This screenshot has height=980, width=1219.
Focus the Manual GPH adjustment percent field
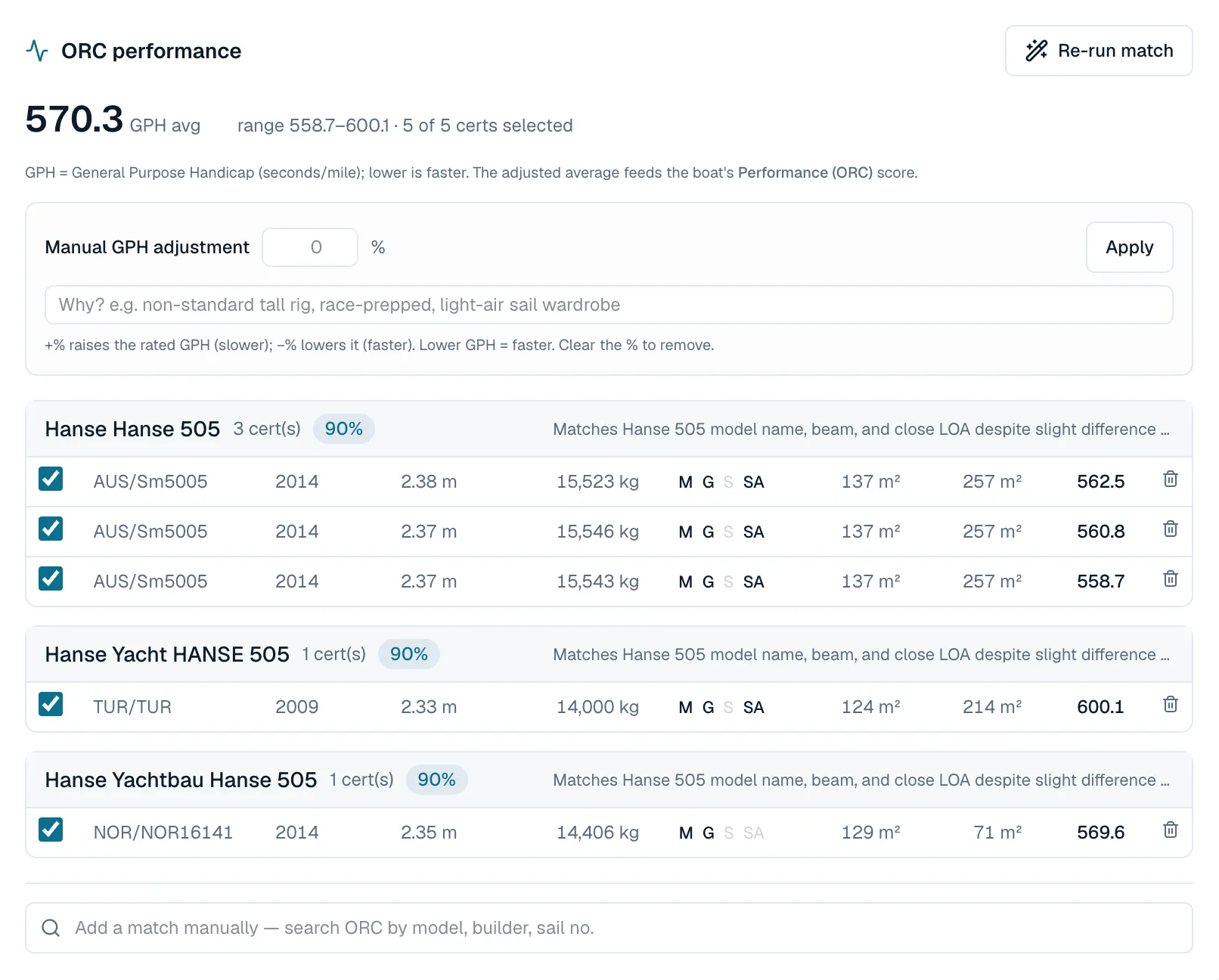pos(310,247)
